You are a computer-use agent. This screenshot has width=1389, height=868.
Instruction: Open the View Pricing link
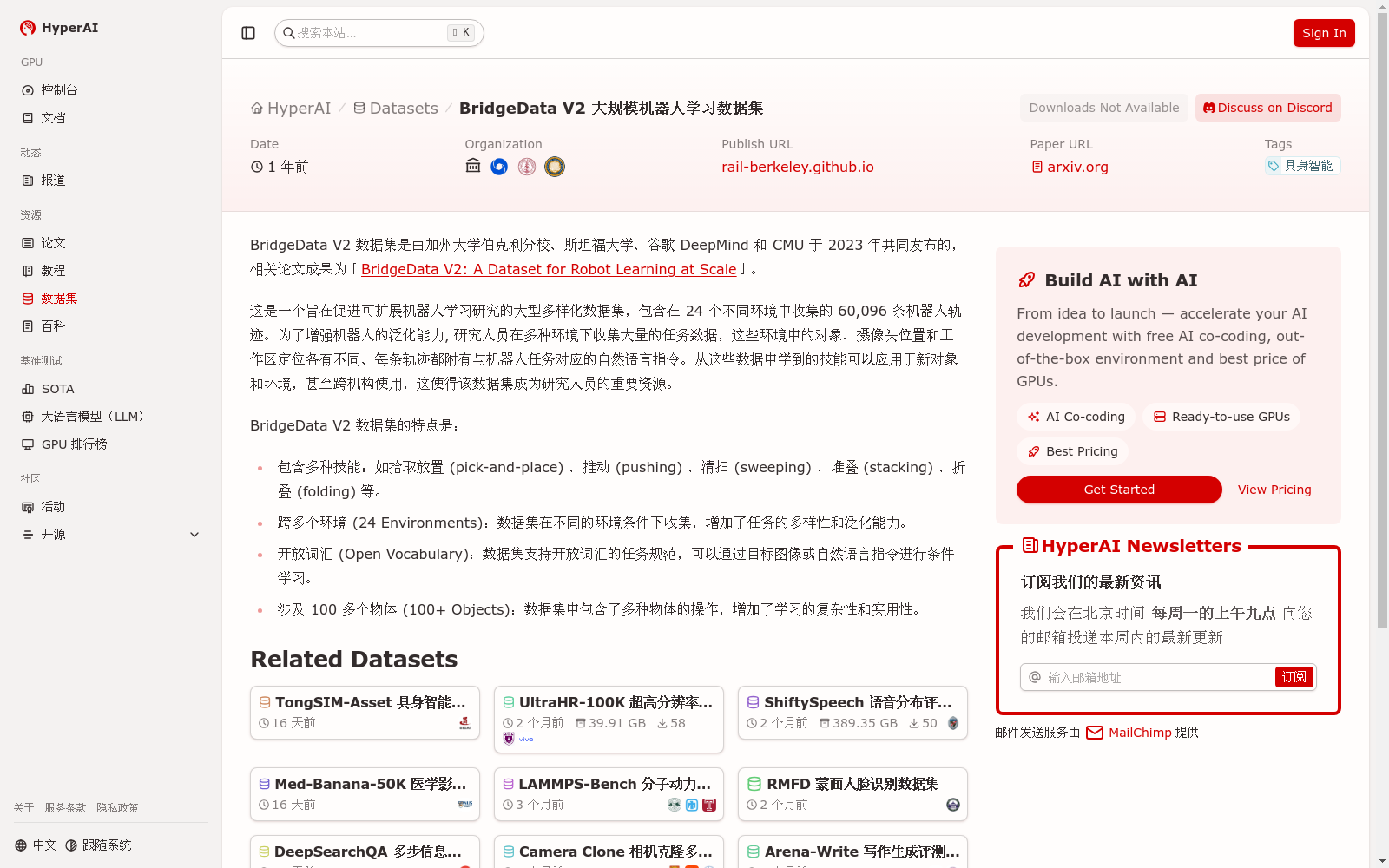click(1274, 490)
